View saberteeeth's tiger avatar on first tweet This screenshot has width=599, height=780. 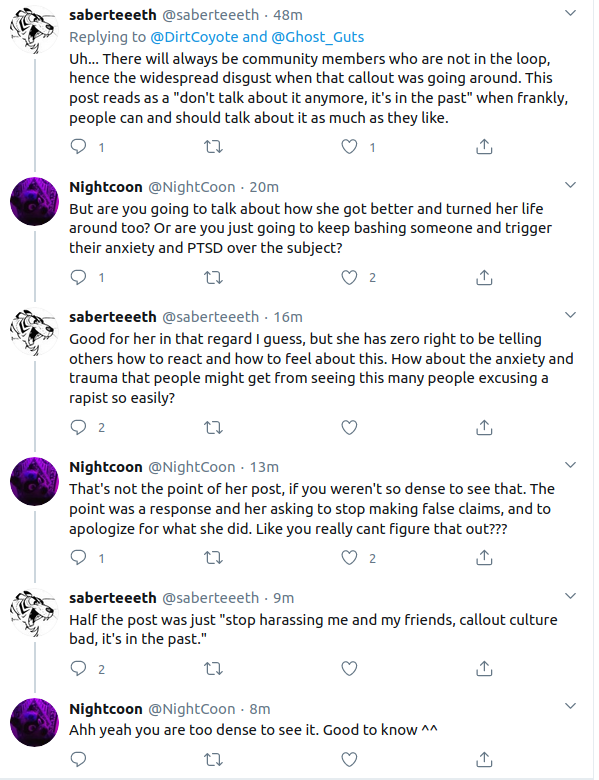[34, 29]
